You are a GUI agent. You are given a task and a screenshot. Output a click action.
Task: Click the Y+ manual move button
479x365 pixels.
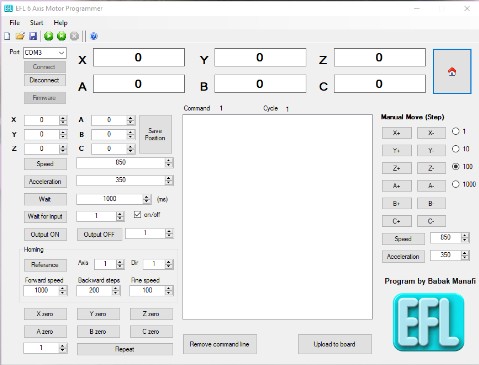pos(397,150)
